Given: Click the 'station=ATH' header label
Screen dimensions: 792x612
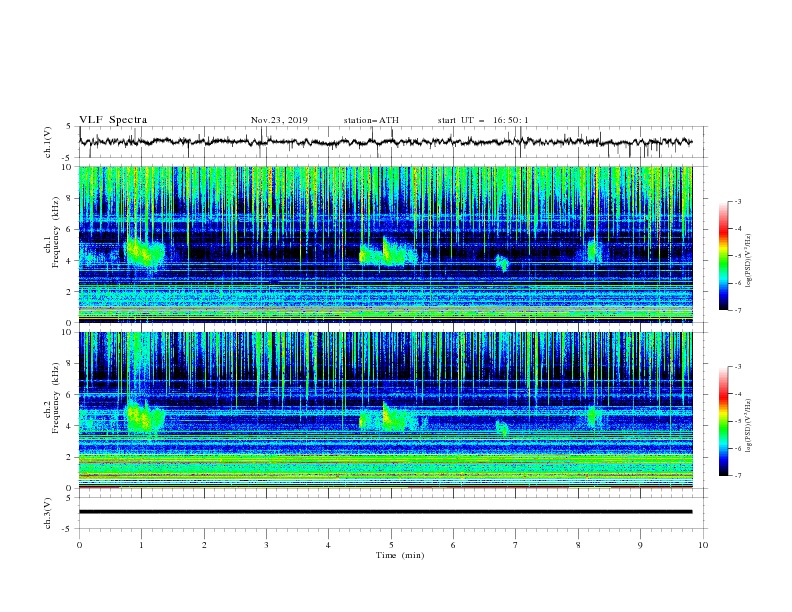Looking at the screenshot, I should [371, 120].
